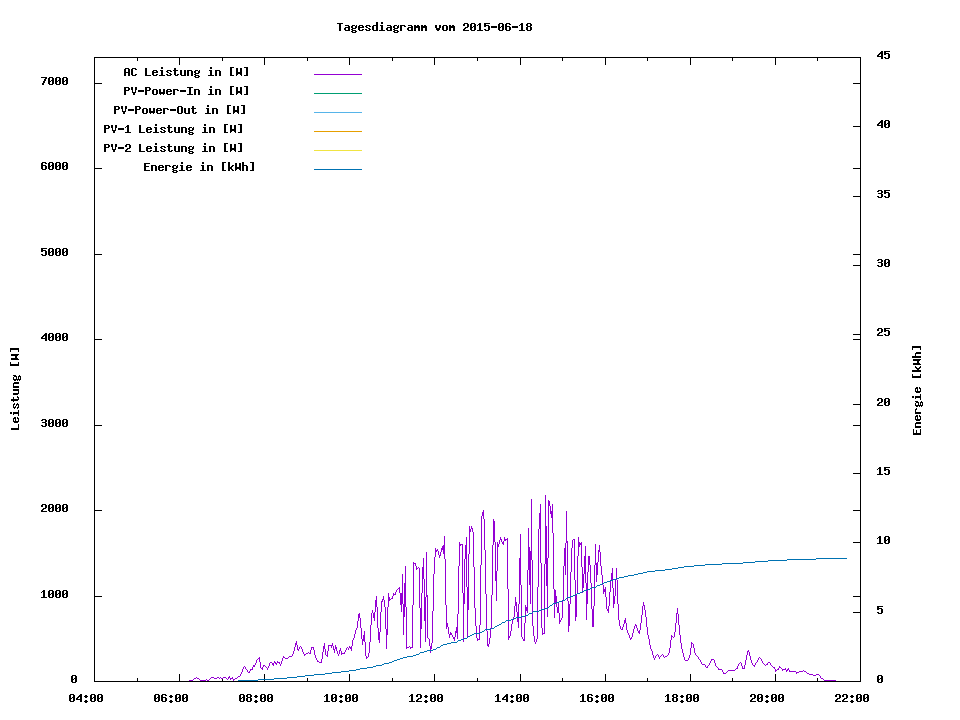Select the "AC Leistung in [W]" legend label

point(186,72)
